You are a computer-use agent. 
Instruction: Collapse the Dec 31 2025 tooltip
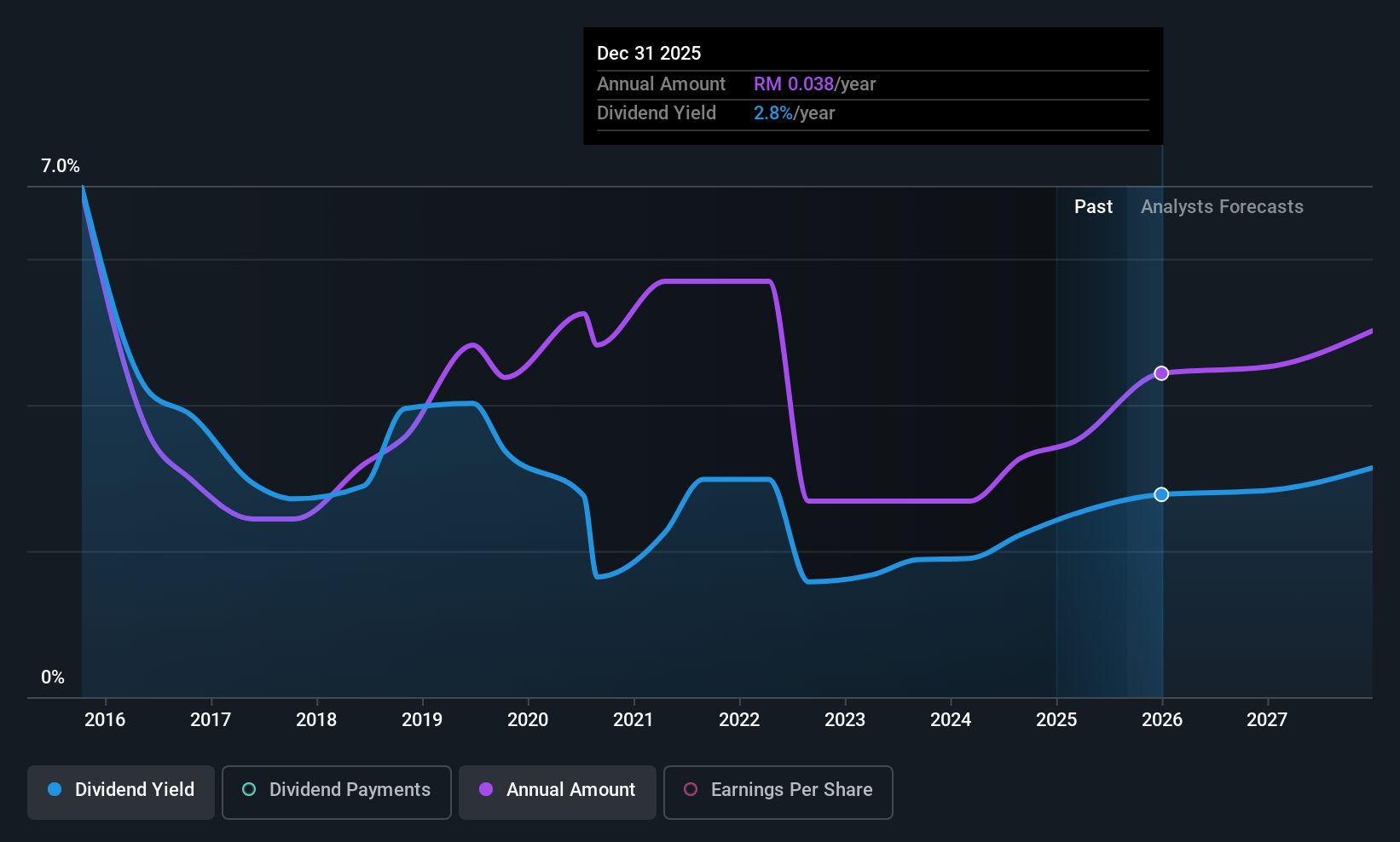coord(649,53)
